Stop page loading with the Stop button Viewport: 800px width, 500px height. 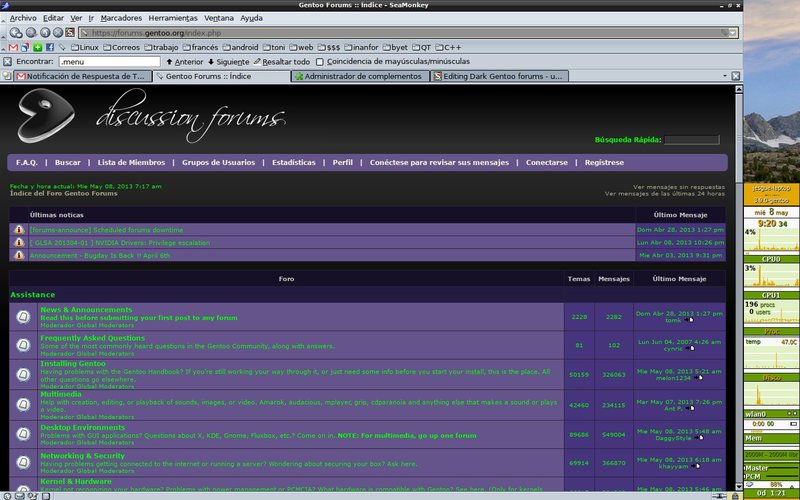pos(58,33)
